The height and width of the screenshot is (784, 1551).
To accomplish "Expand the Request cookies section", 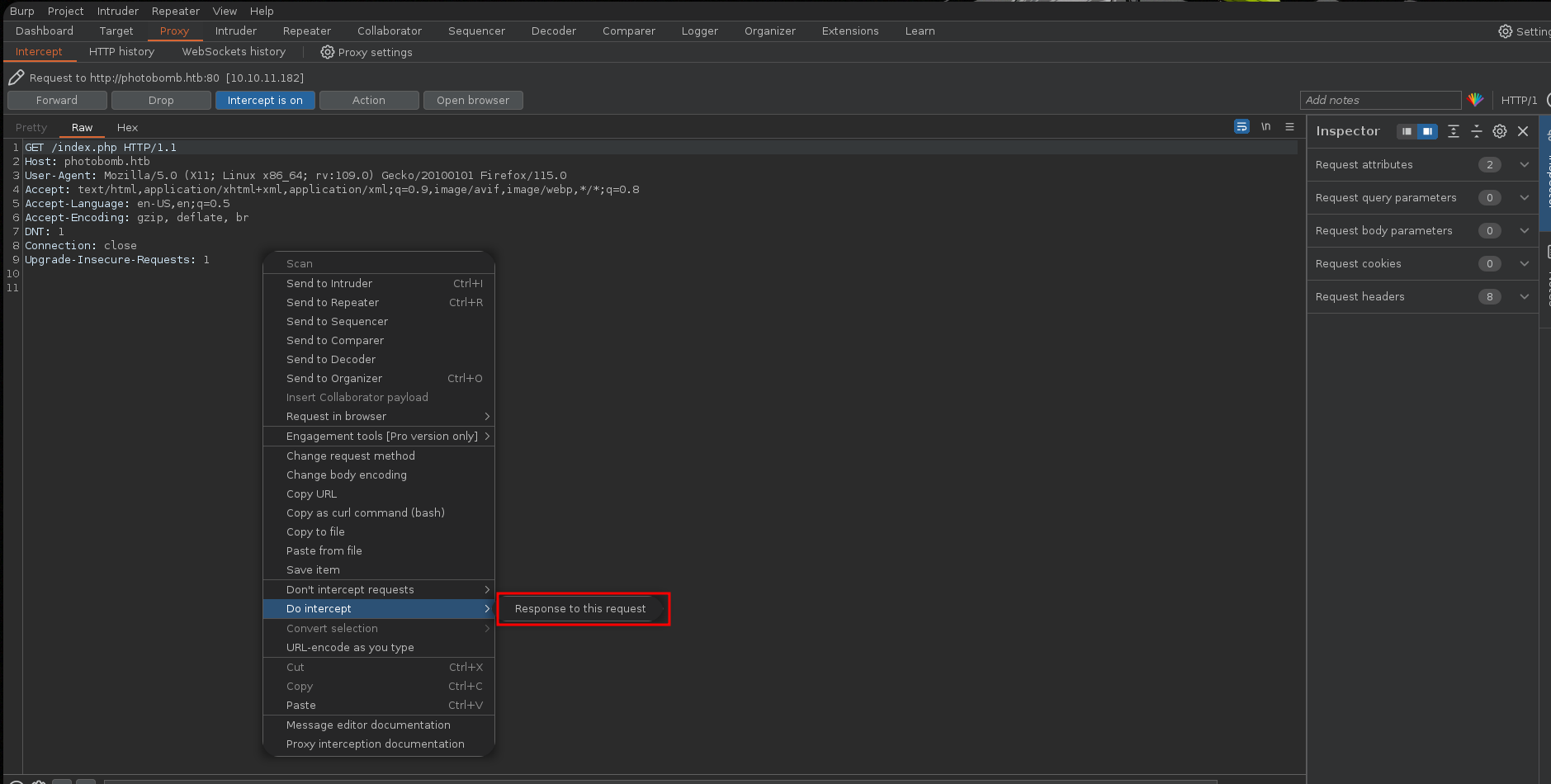I will click(1524, 263).
